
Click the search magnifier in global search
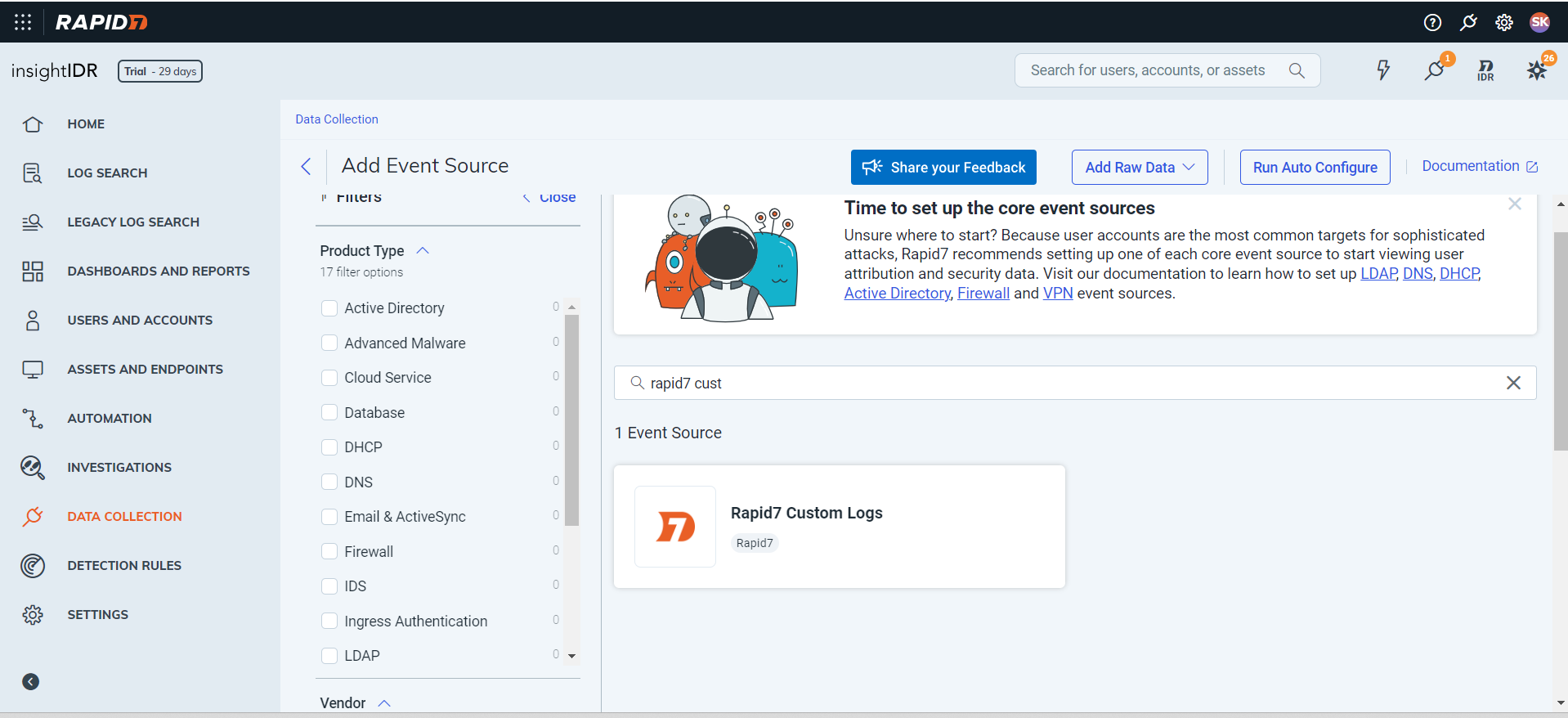tap(1297, 70)
